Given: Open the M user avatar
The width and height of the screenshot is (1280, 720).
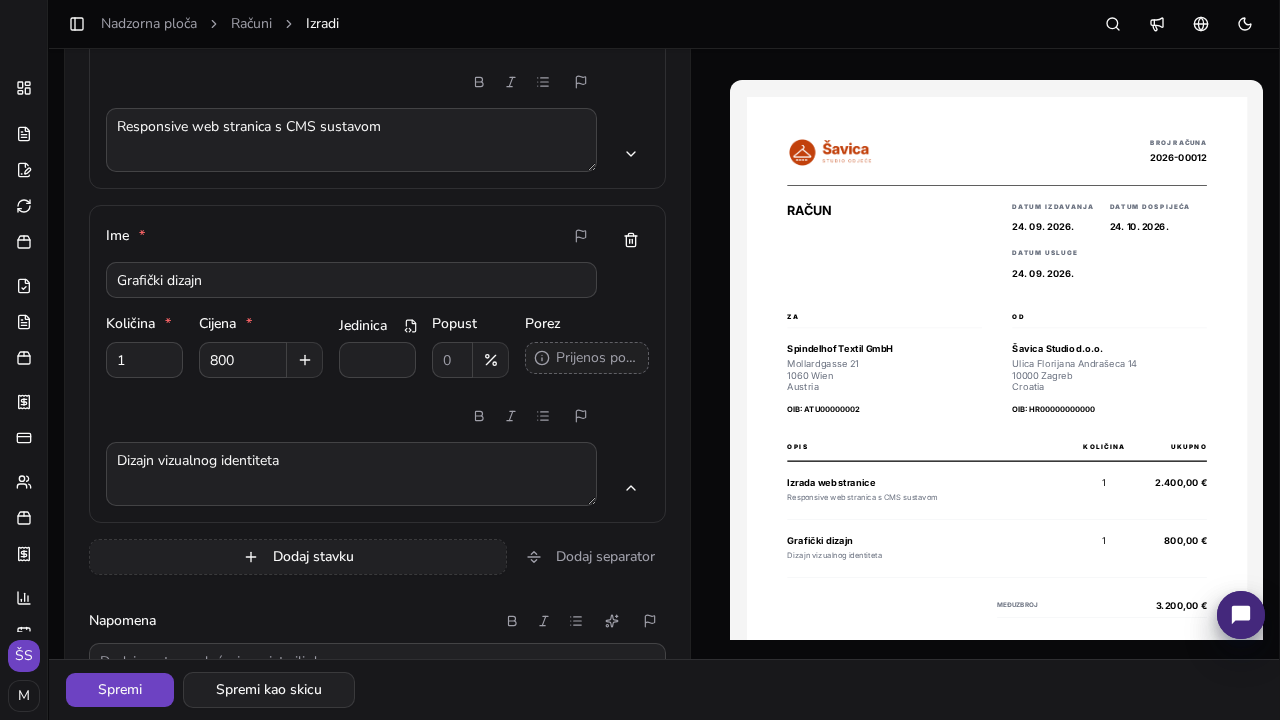Looking at the screenshot, I should [24, 696].
